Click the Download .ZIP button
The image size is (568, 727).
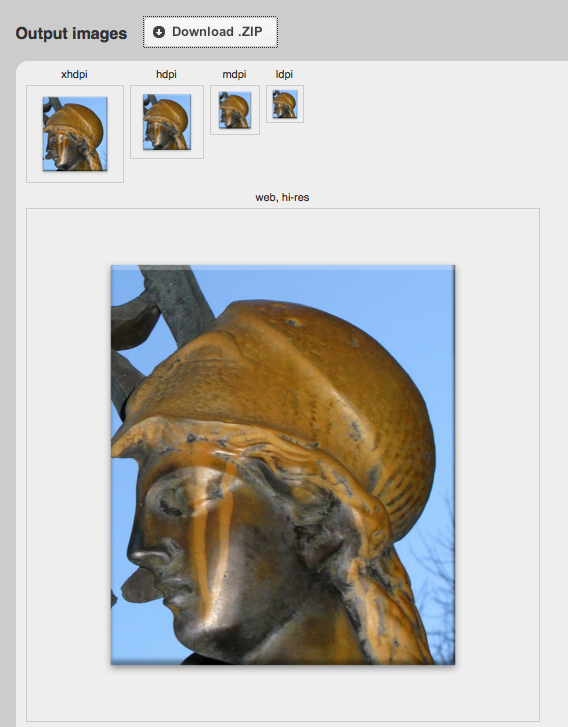[x=210, y=32]
